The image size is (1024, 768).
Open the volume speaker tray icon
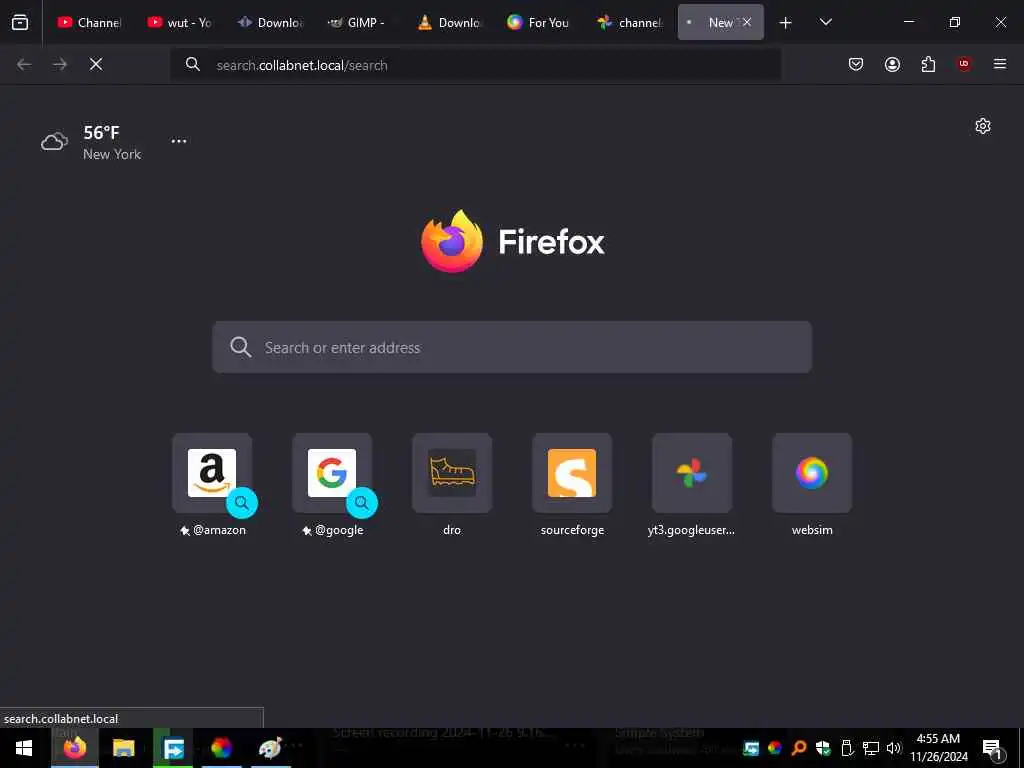pyautogui.click(x=894, y=748)
